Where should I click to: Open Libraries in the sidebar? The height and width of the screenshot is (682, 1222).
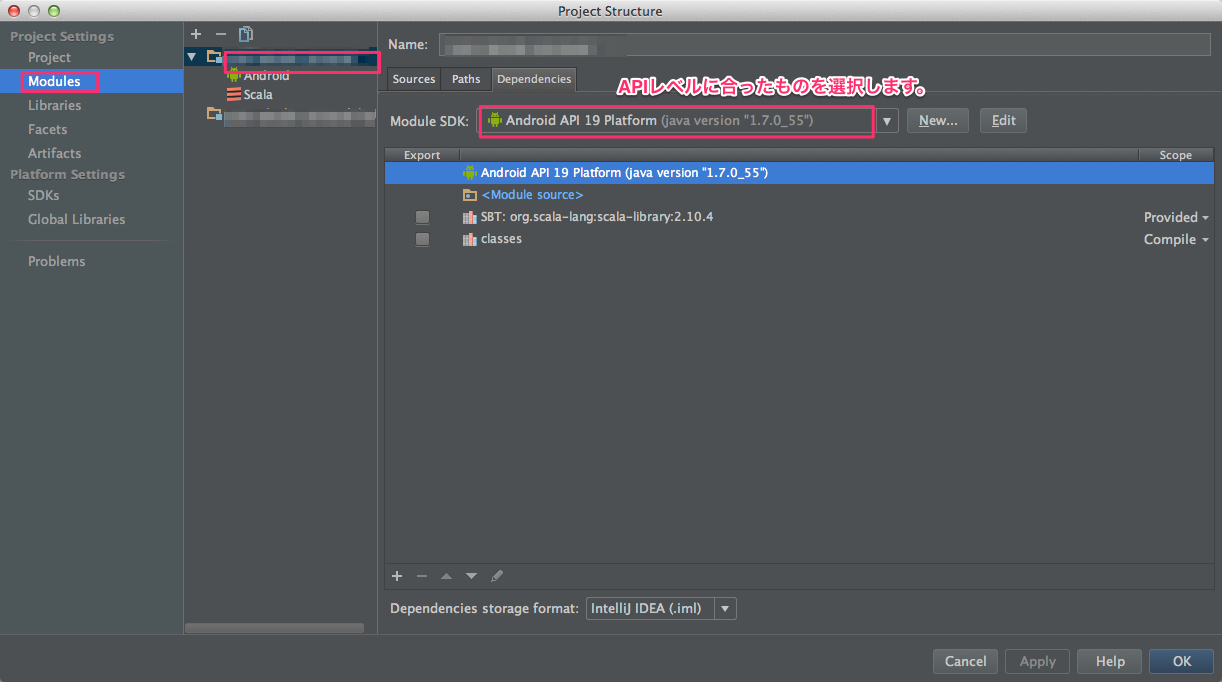click(x=54, y=105)
